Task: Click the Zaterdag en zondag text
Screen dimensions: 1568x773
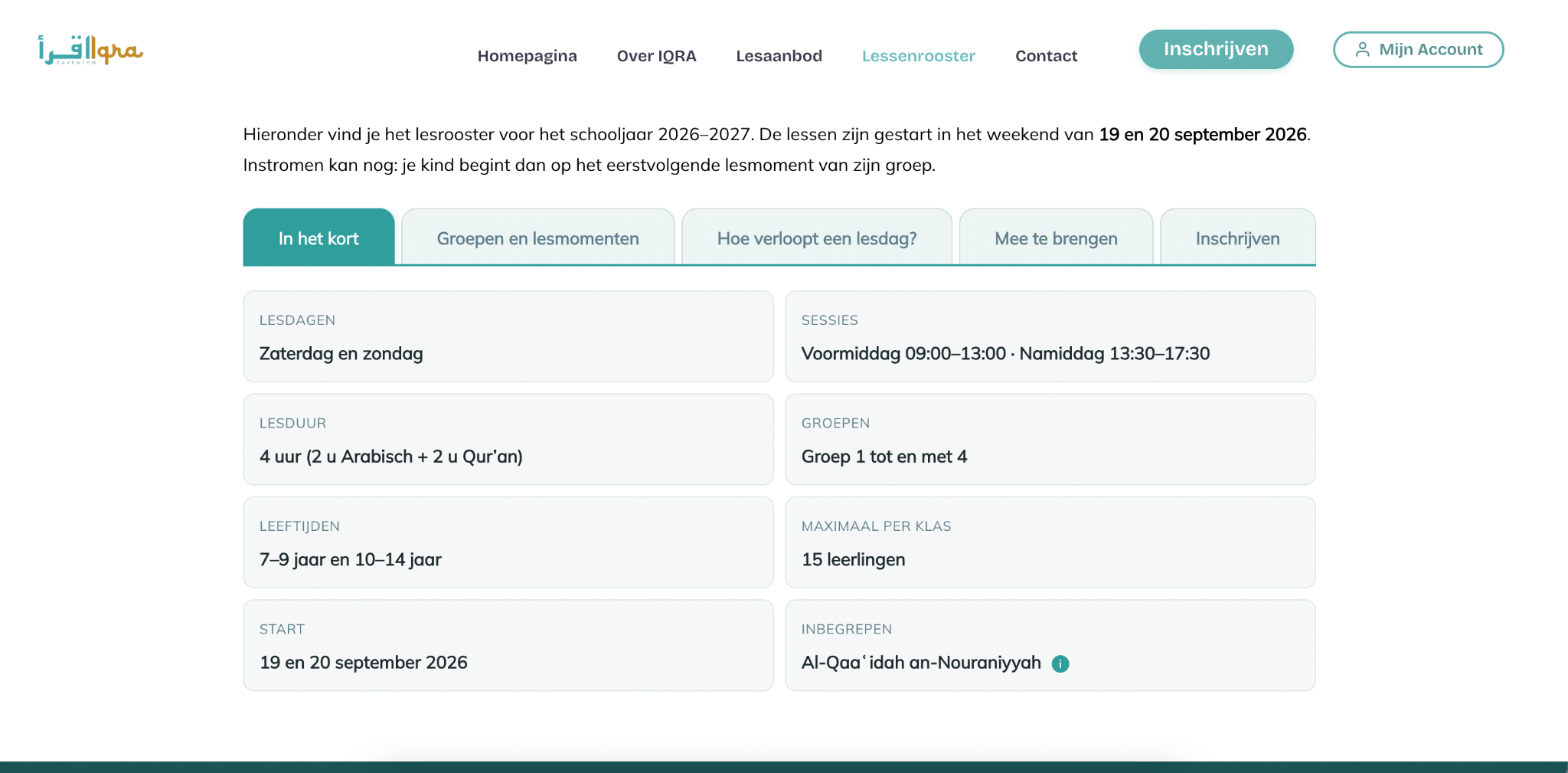Action: [341, 354]
